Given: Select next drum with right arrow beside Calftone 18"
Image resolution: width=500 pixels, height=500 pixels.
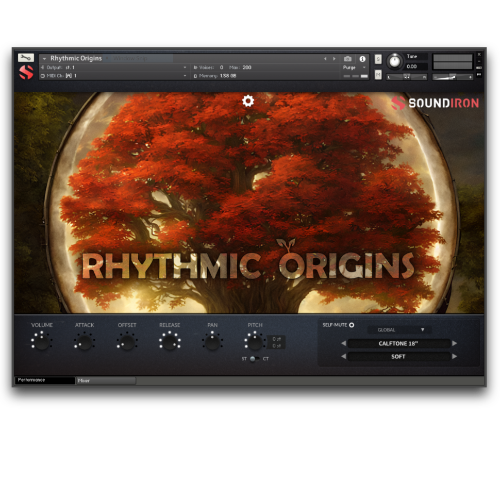Looking at the screenshot, I should click(454, 343).
